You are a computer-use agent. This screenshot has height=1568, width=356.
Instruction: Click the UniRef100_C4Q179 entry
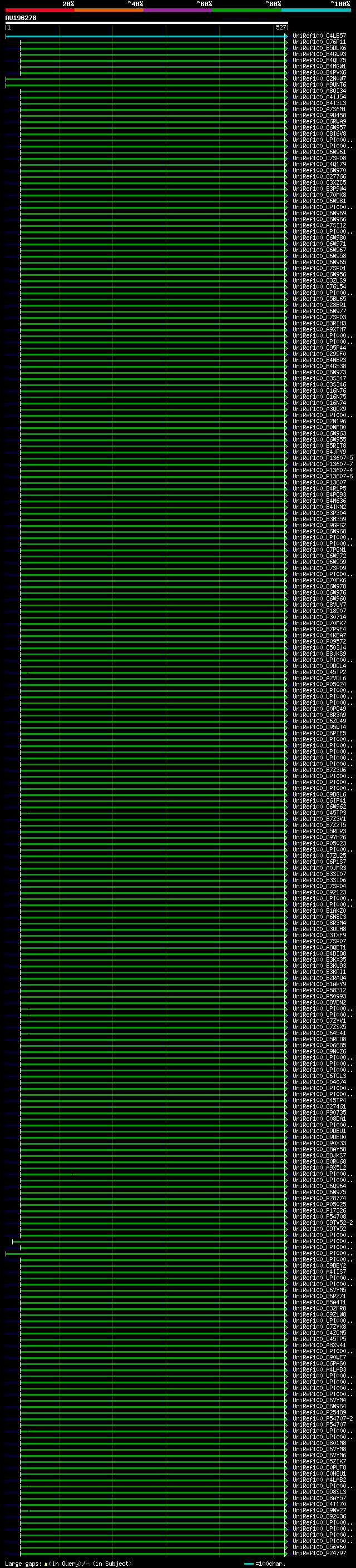(x=319, y=164)
